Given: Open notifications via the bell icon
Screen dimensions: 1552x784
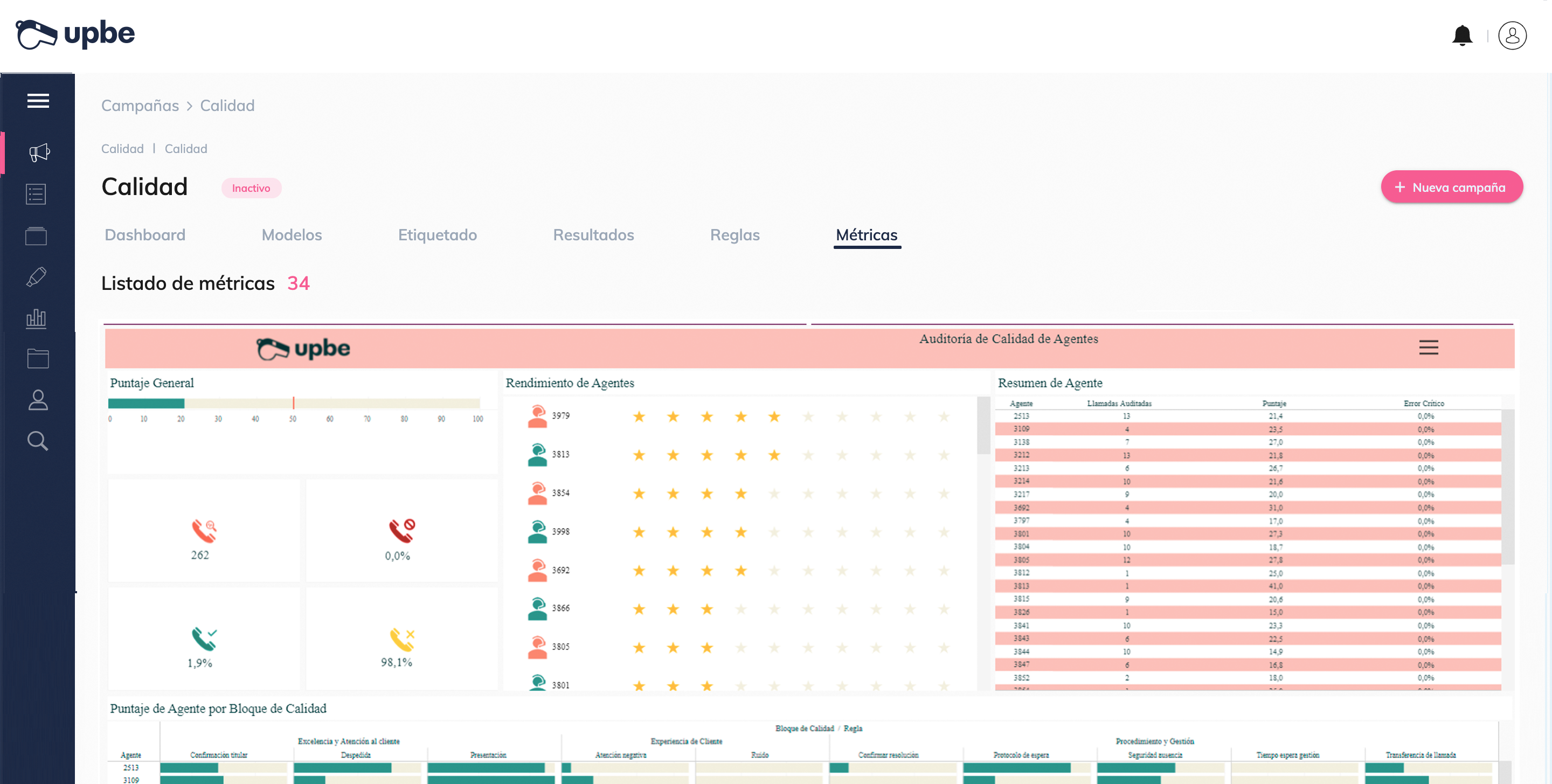Looking at the screenshot, I should (x=1463, y=36).
